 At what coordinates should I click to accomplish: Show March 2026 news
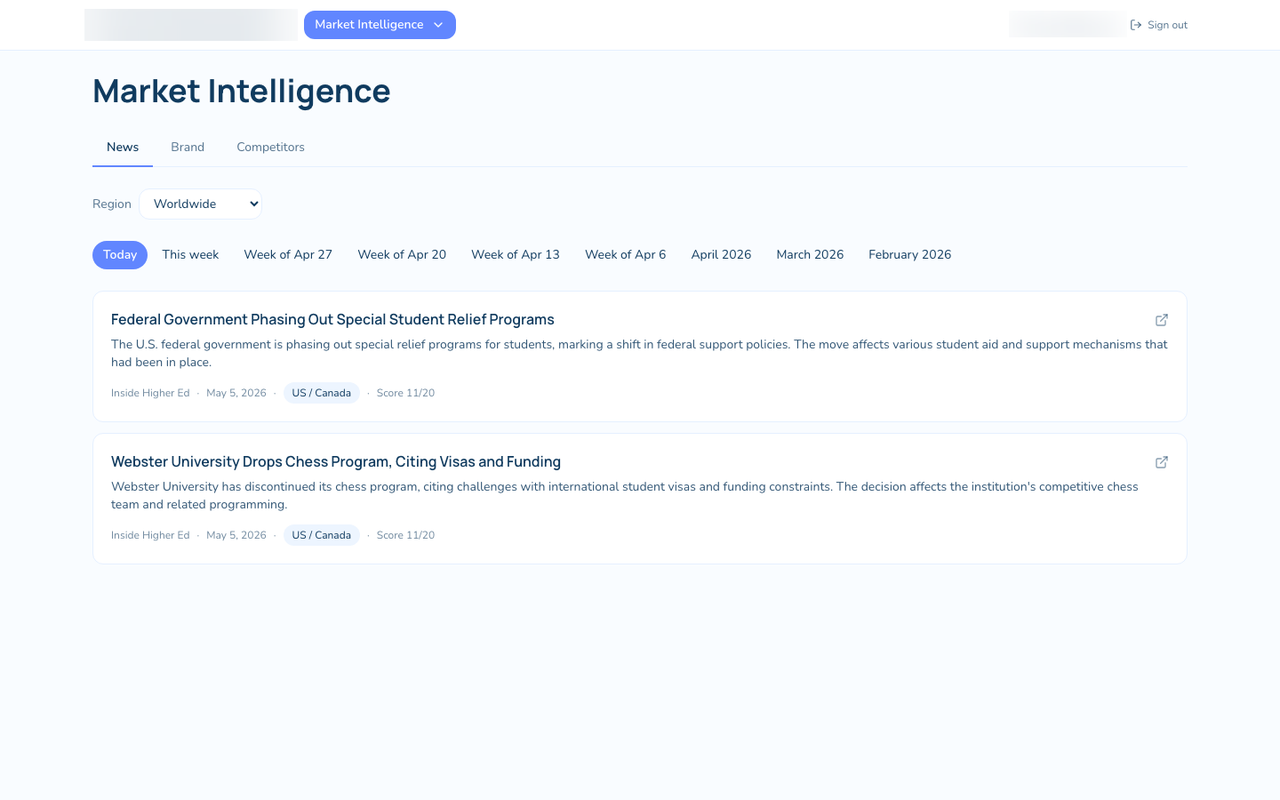(810, 255)
